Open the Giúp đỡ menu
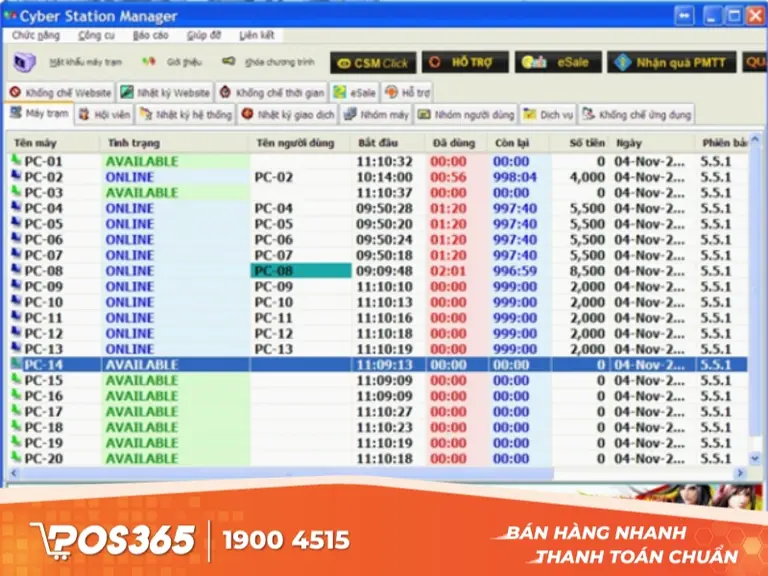The height and width of the screenshot is (576, 768). pos(204,35)
